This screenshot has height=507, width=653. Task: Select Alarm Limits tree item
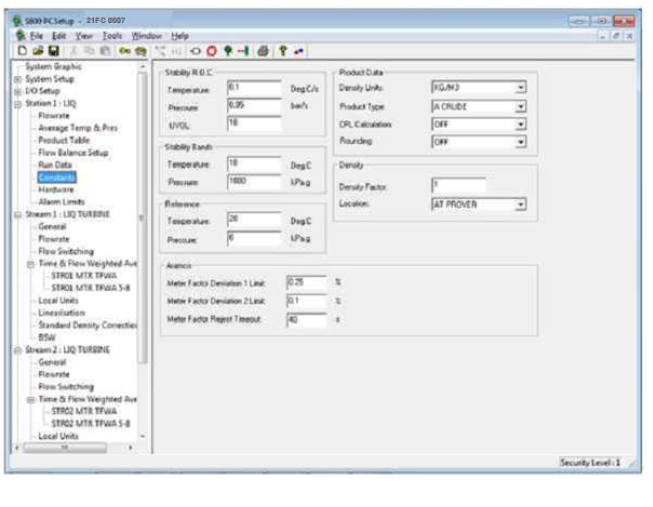pos(61,202)
